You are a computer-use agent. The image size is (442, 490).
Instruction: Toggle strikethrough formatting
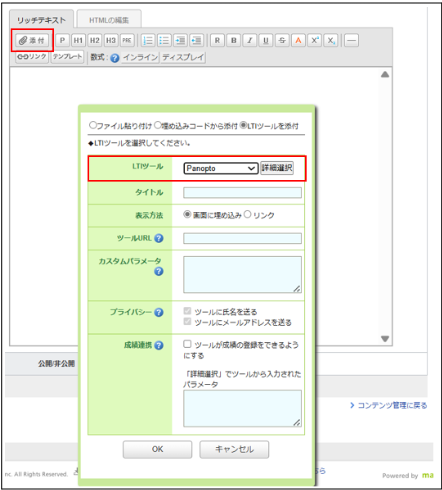coord(282,40)
